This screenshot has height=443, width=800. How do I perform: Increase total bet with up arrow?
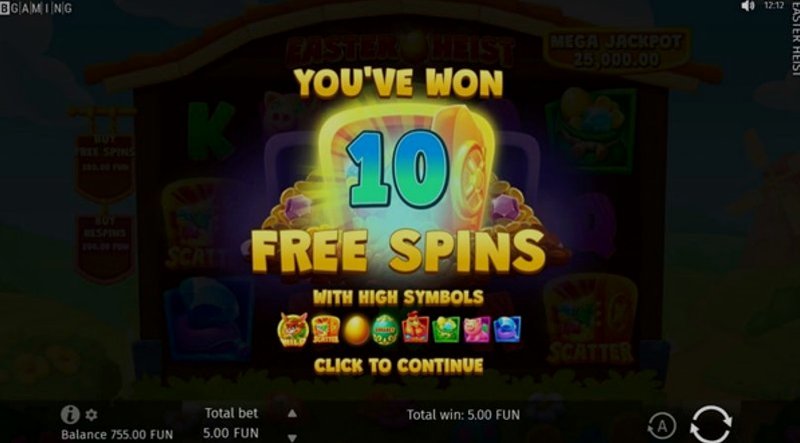point(292,413)
